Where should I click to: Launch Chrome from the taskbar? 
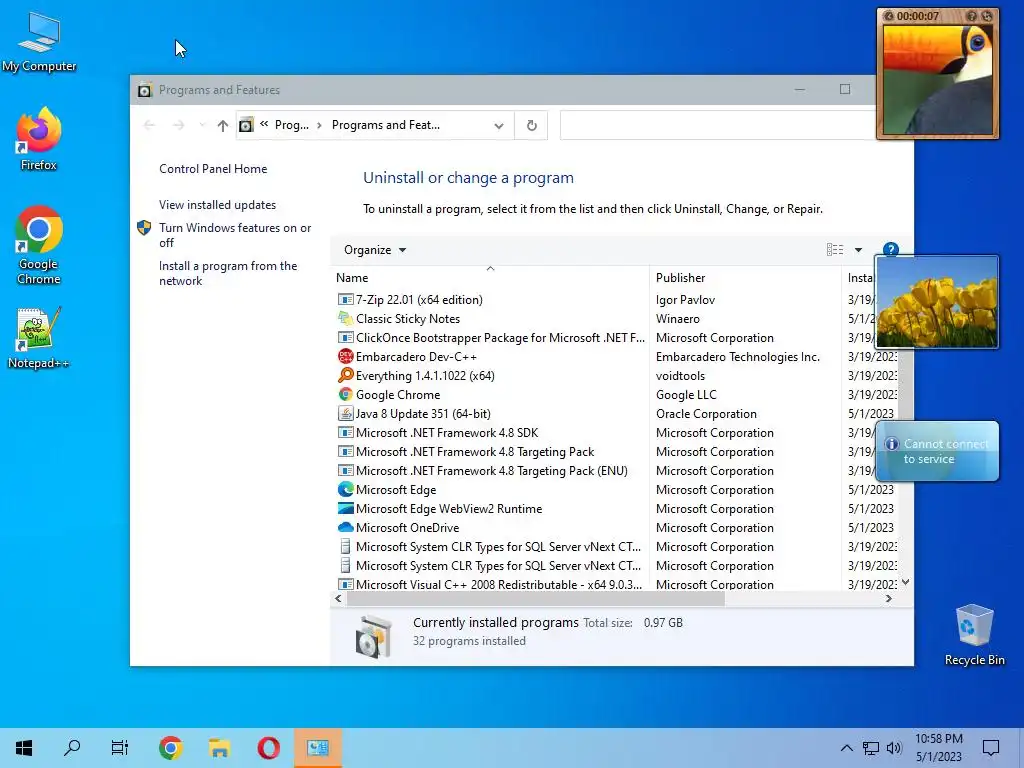[170, 748]
